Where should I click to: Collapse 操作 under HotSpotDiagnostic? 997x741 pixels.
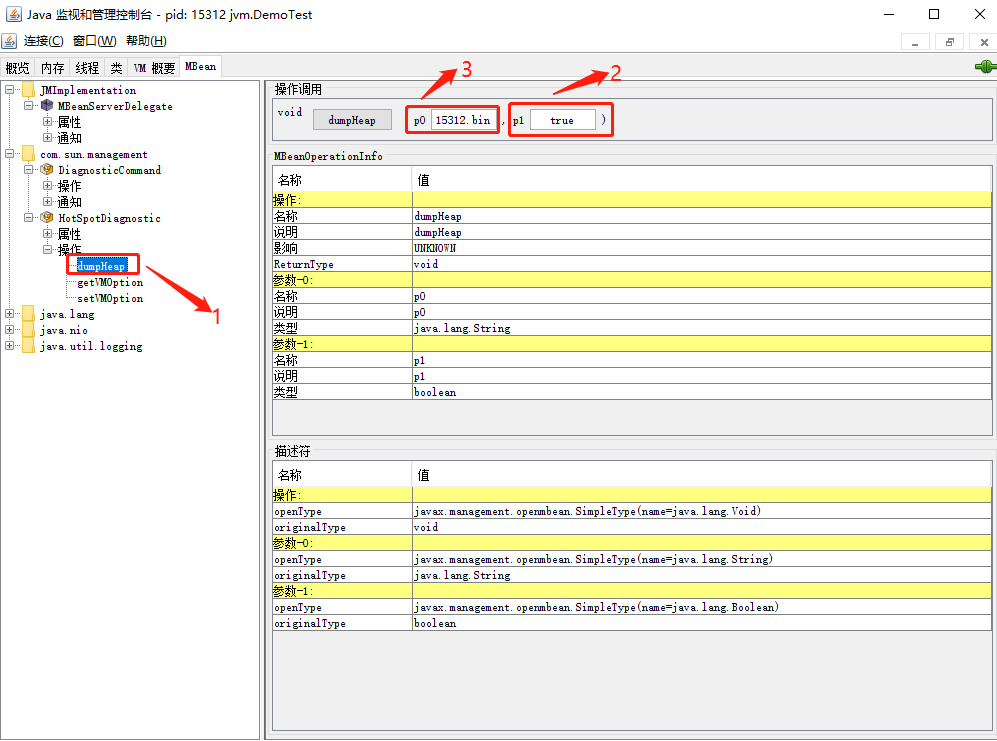coord(47,249)
